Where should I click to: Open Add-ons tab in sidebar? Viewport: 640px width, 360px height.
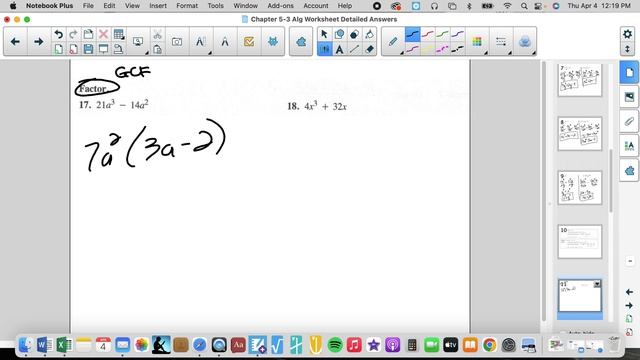coord(629,170)
